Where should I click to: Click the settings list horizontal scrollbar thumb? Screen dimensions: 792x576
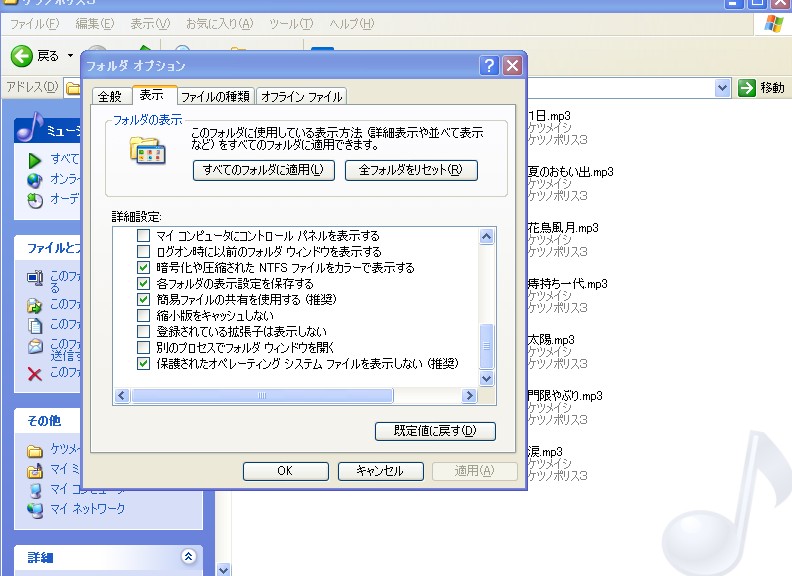coord(262,396)
